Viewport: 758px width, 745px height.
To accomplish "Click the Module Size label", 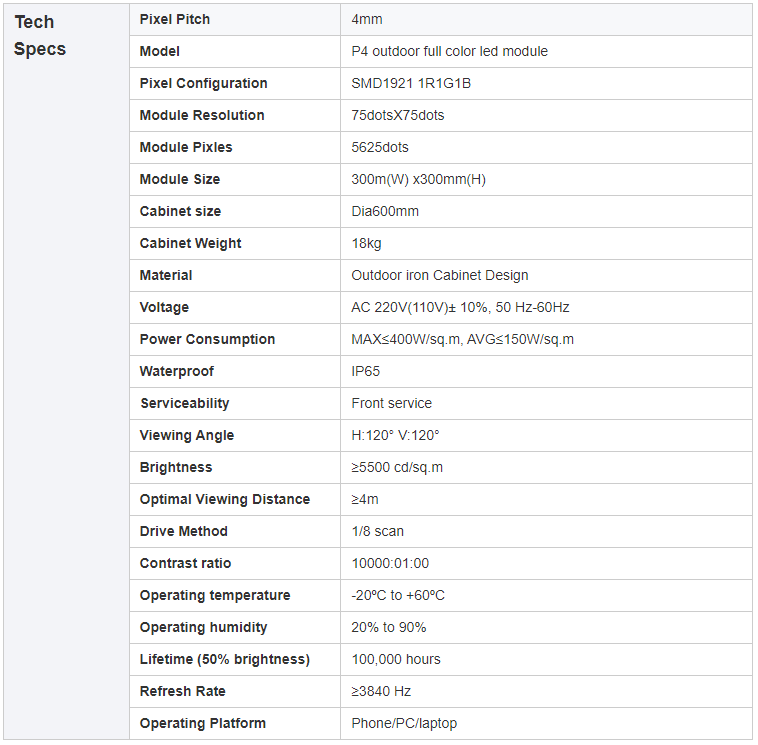I will (x=180, y=179).
